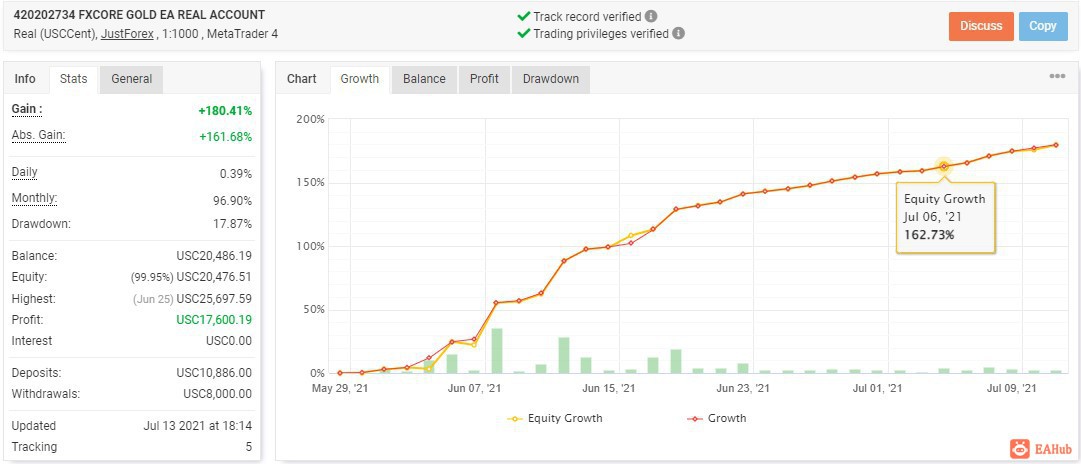The height and width of the screenshot is (464, 1081).
Task: Click the blue Copy button
Action: (1042, 26)
